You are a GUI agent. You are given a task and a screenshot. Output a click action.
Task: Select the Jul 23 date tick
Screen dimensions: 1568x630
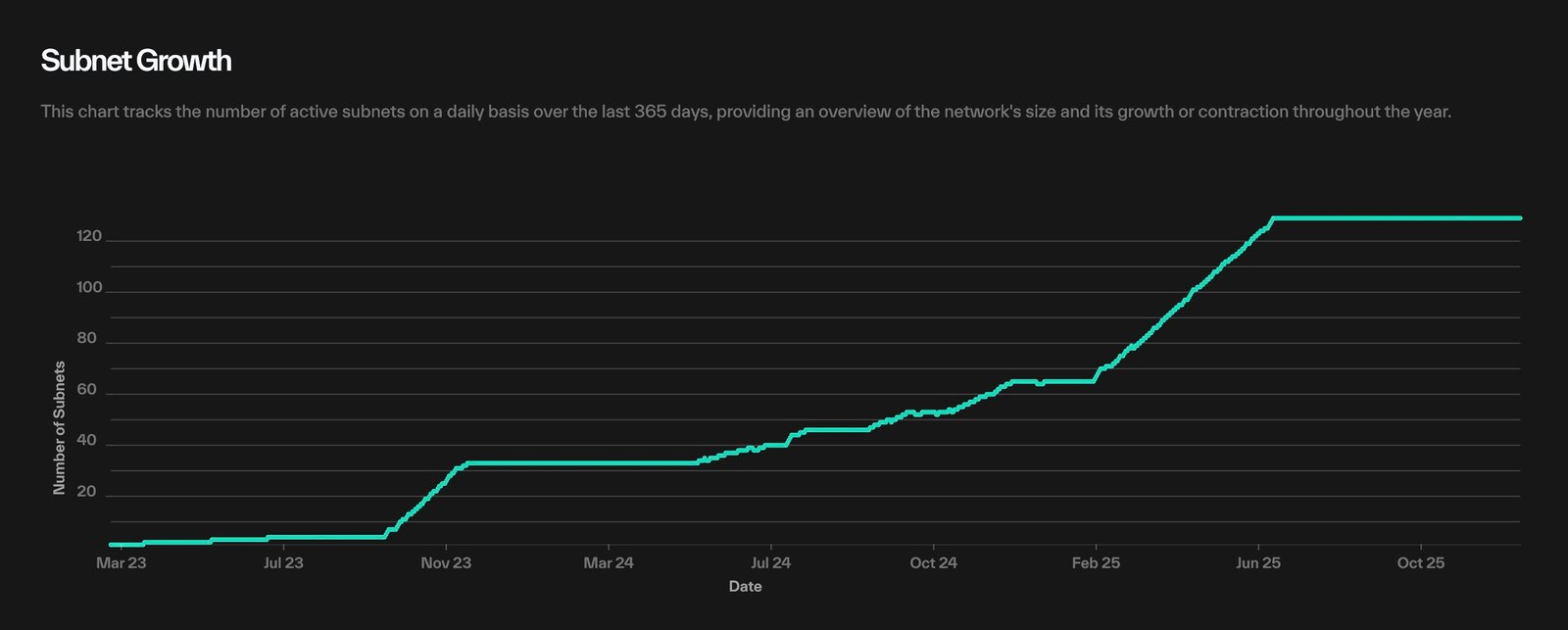click(x=283, y=562)
